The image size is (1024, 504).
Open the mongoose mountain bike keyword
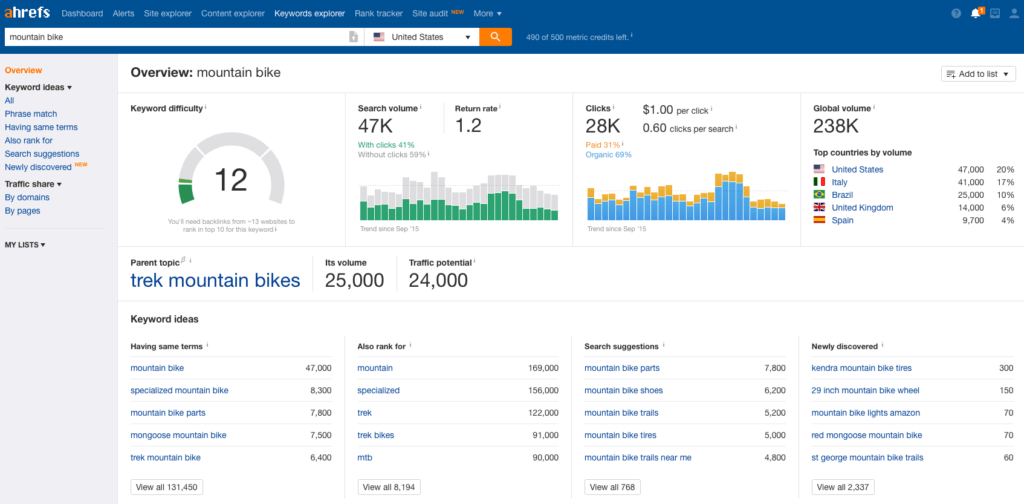(x=178, y=435)
